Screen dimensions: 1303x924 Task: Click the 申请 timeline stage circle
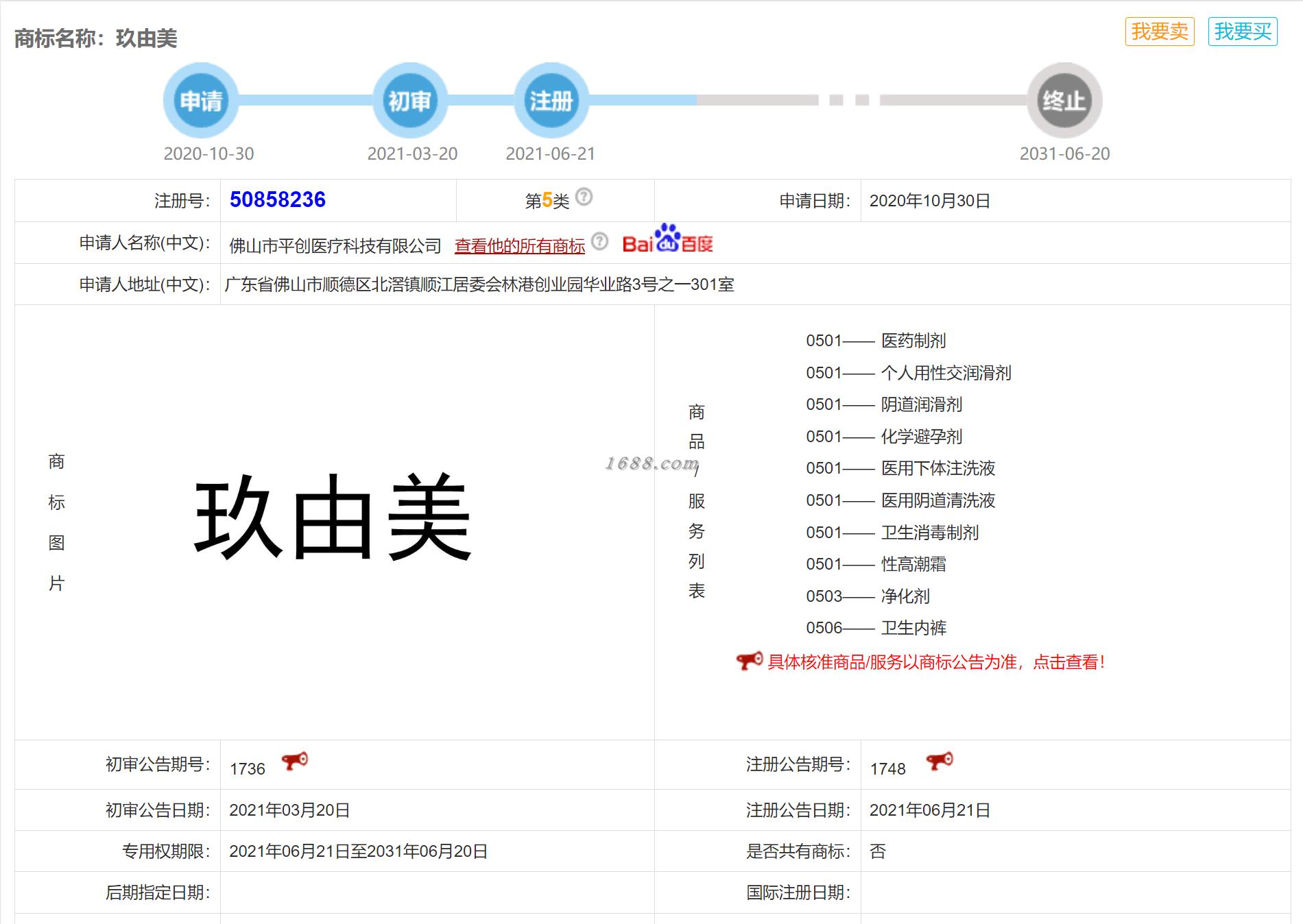pyautogui.click(x=201, y=101)
